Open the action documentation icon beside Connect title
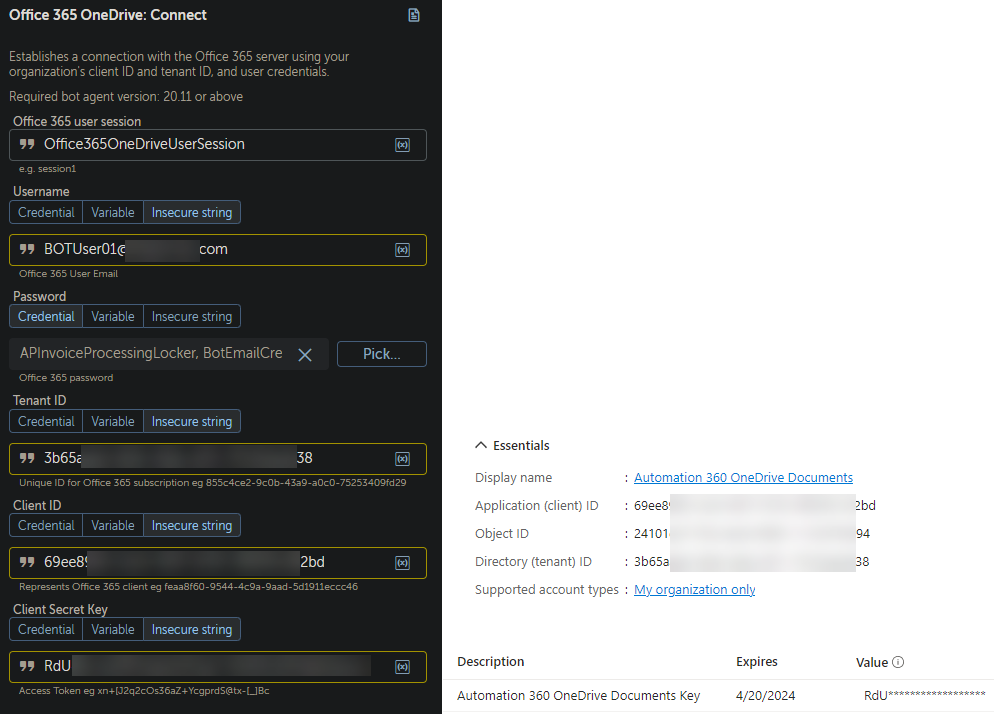 (x=414, y=15)
